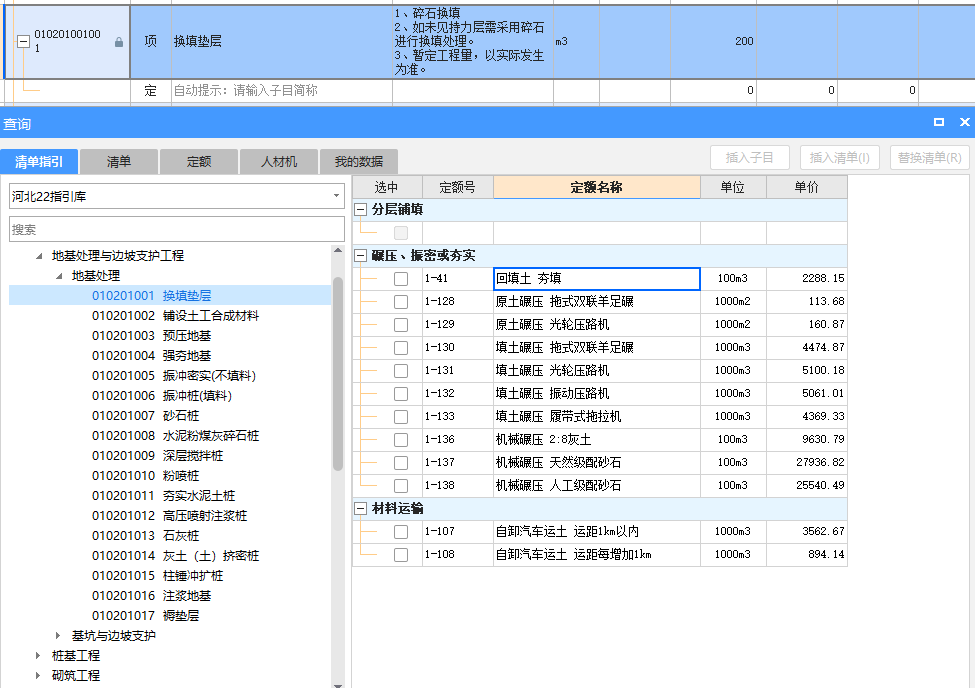Image resolution: width=975 pixels, height=688 pixels.
Task: Expand the 砌筑工程 tree node
Action: pos(38,676)
